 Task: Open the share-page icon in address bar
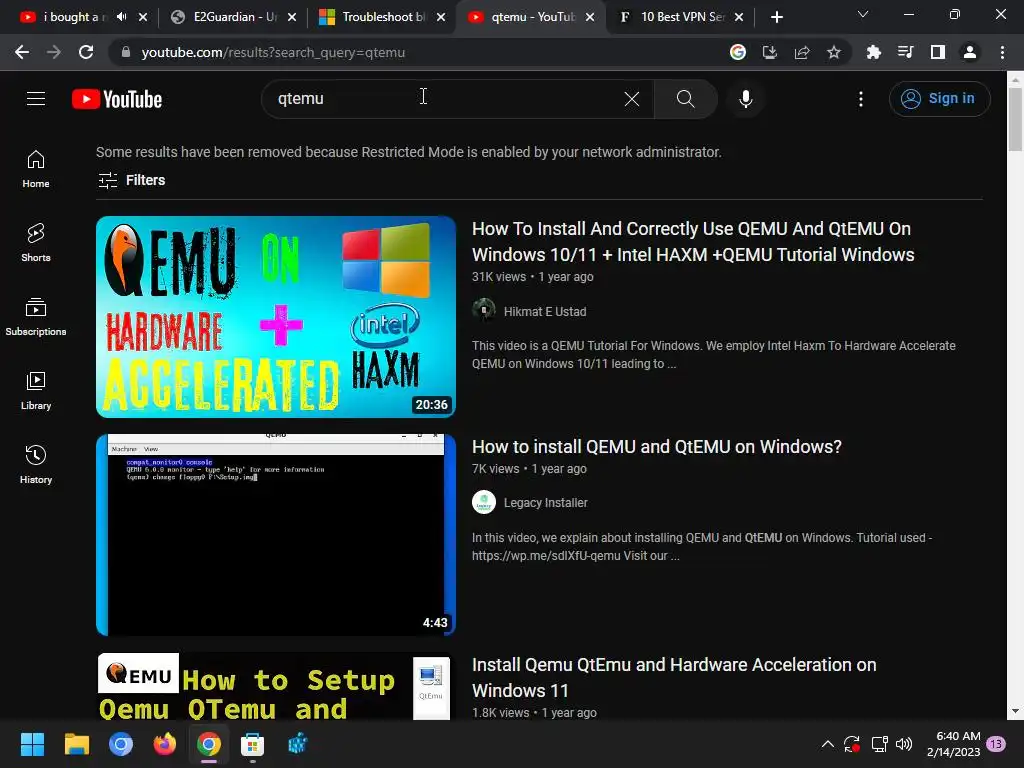[x=802, y=52]
